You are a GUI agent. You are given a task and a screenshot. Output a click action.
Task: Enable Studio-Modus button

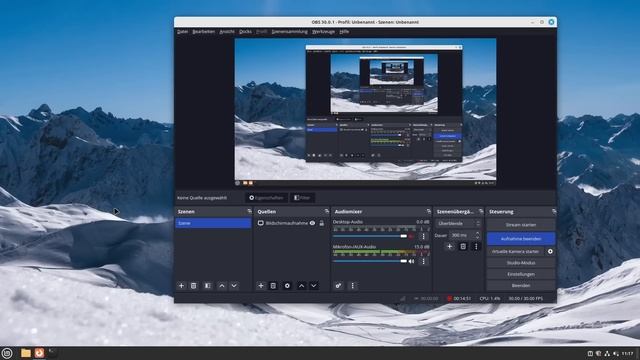[x=521, y=263]
